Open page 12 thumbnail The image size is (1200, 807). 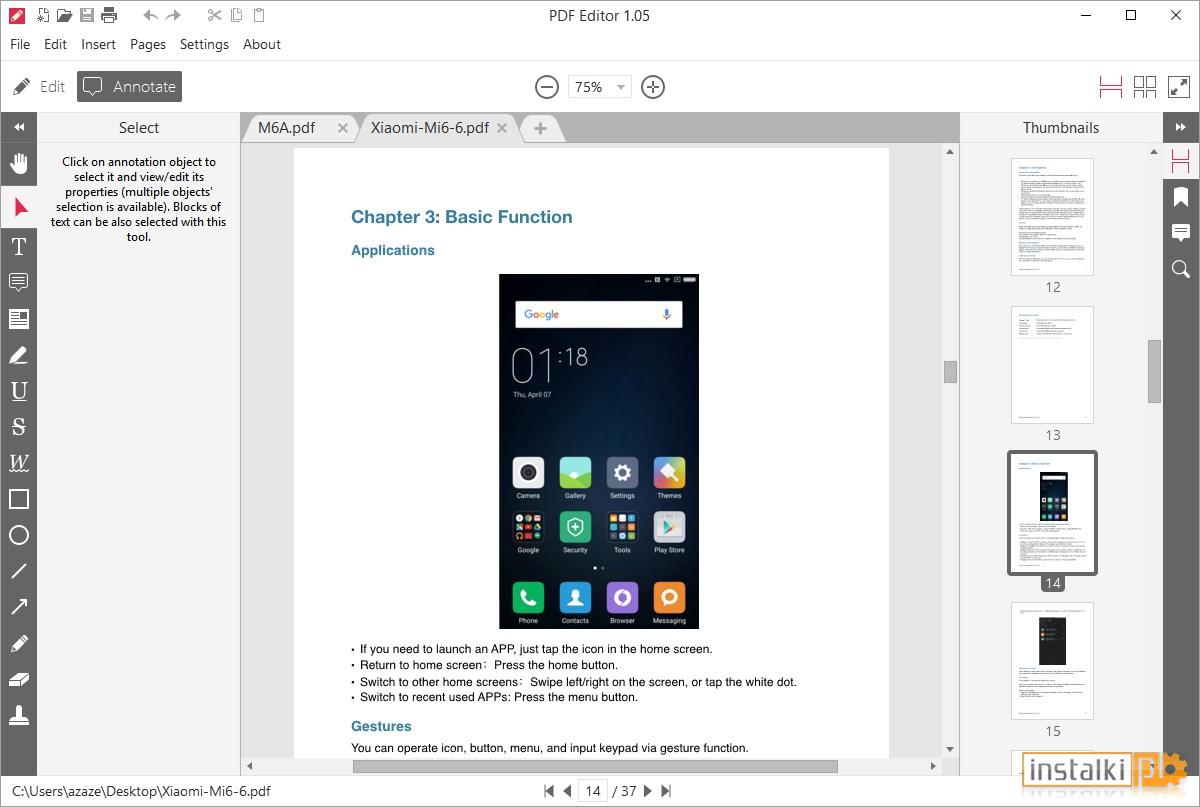tap(1052, 217)
